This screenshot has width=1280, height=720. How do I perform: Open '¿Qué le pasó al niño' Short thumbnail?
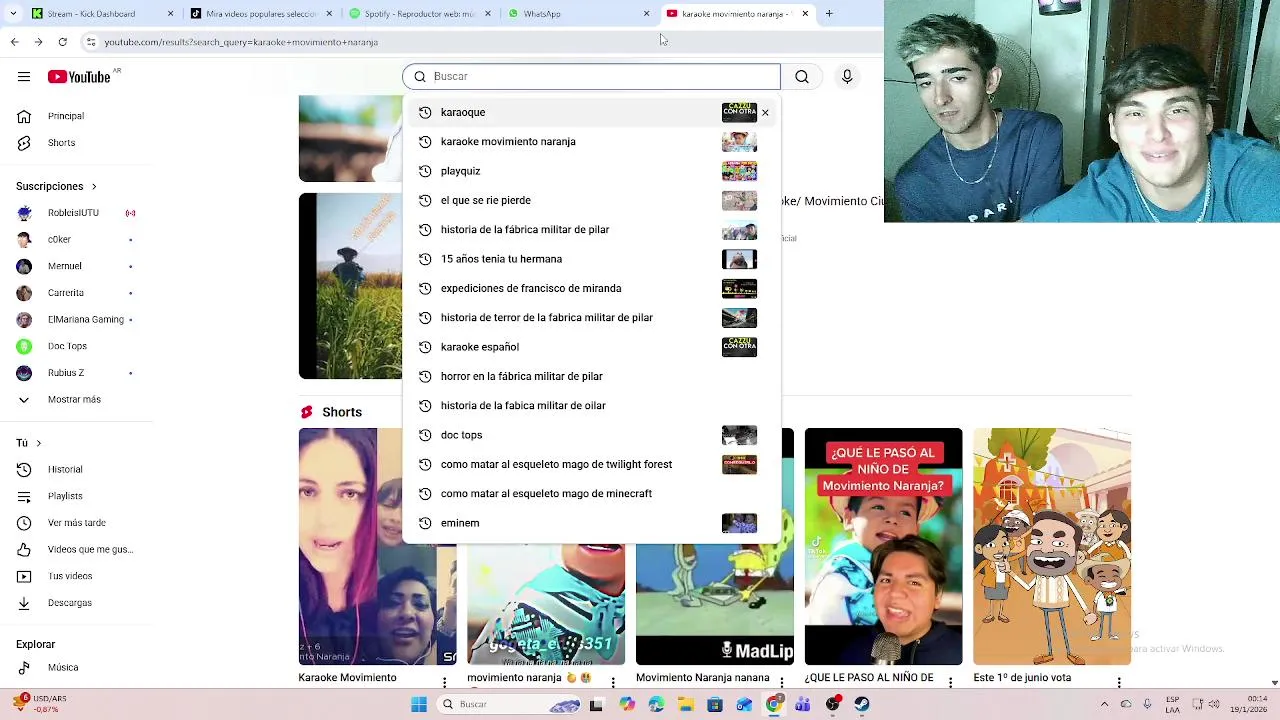[883, 546]
